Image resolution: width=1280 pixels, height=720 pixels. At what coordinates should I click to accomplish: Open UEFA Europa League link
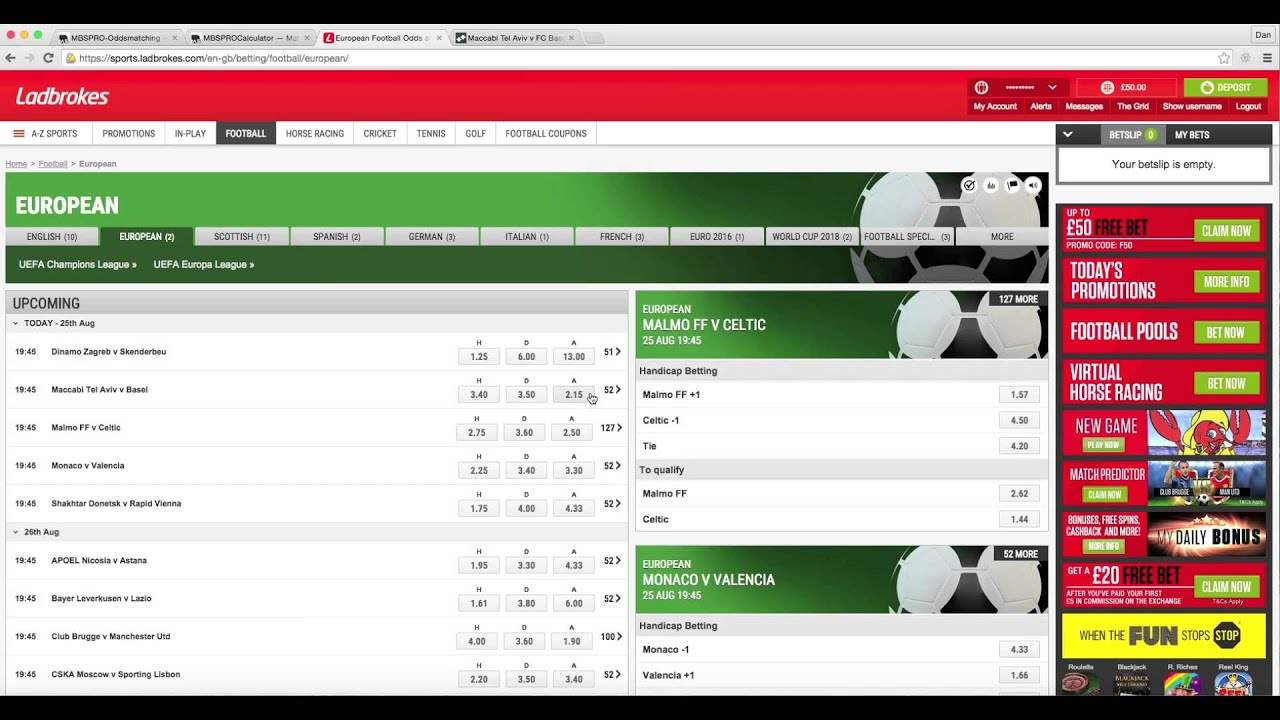[203, 265]
